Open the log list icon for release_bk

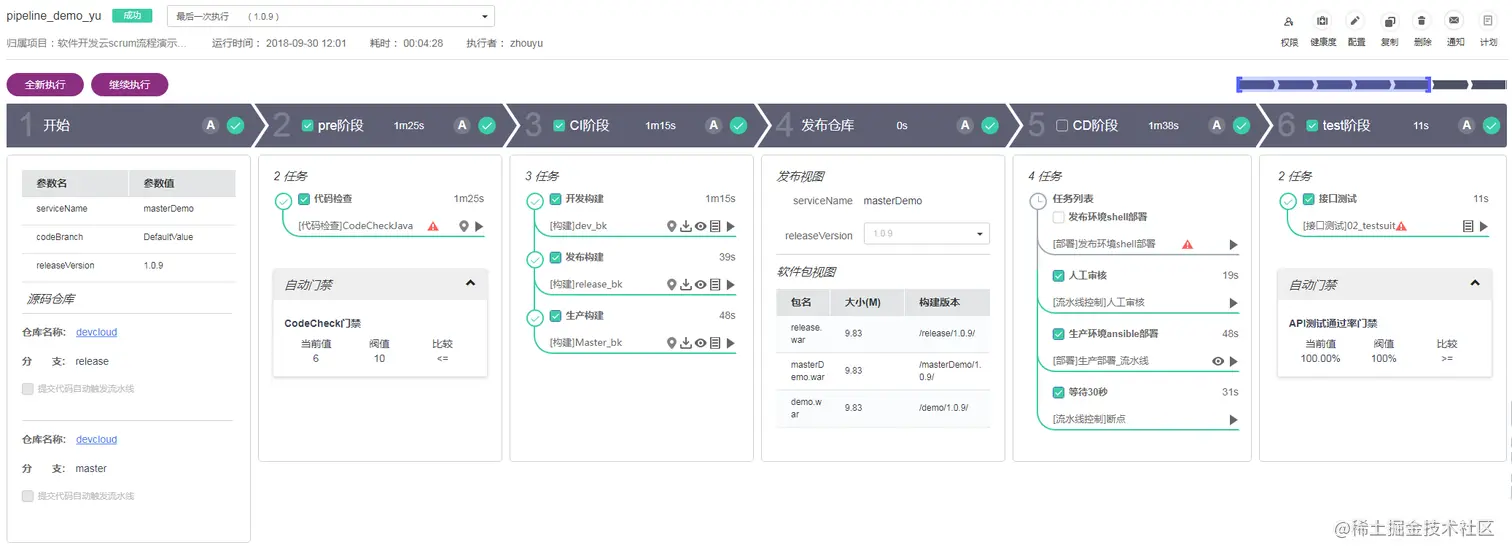point(715,285)
